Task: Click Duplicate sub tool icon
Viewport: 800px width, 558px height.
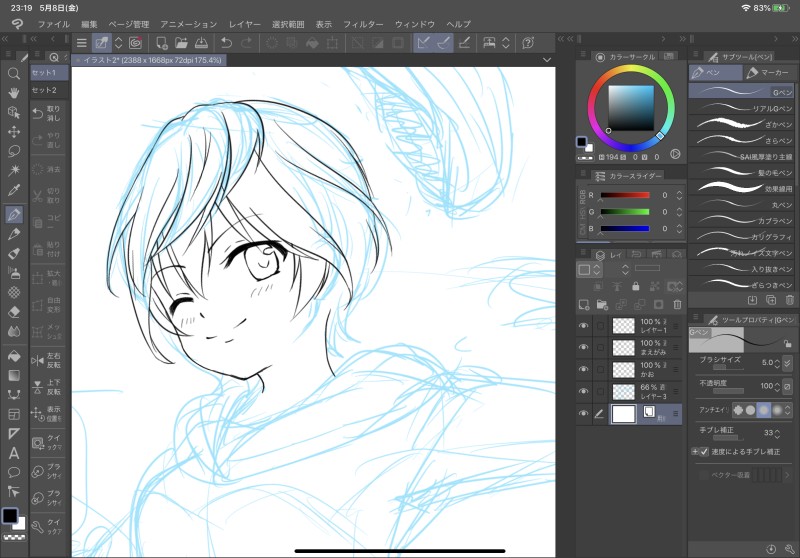Action: 771,300
